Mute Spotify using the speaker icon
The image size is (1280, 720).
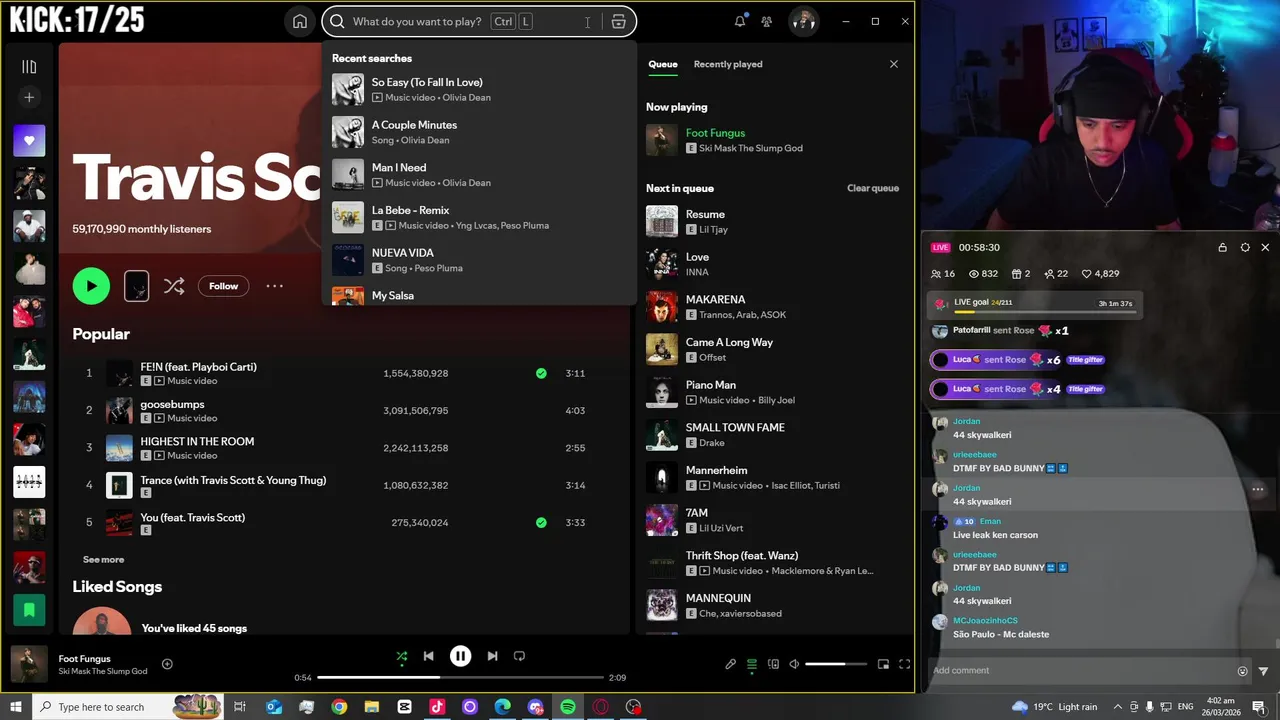(x=794, y=664)
